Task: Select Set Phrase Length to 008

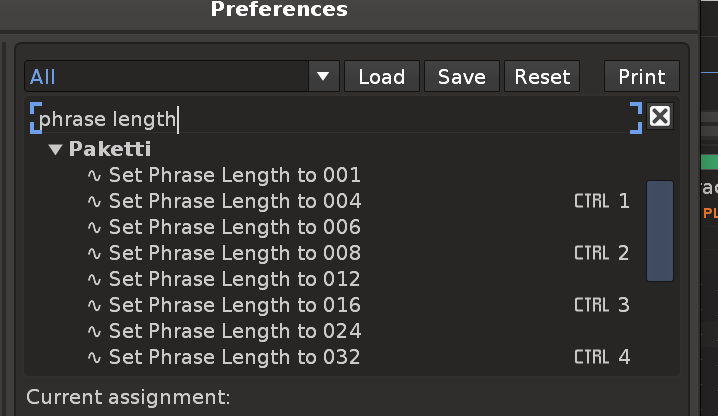Action: click(x=234, y=253)
